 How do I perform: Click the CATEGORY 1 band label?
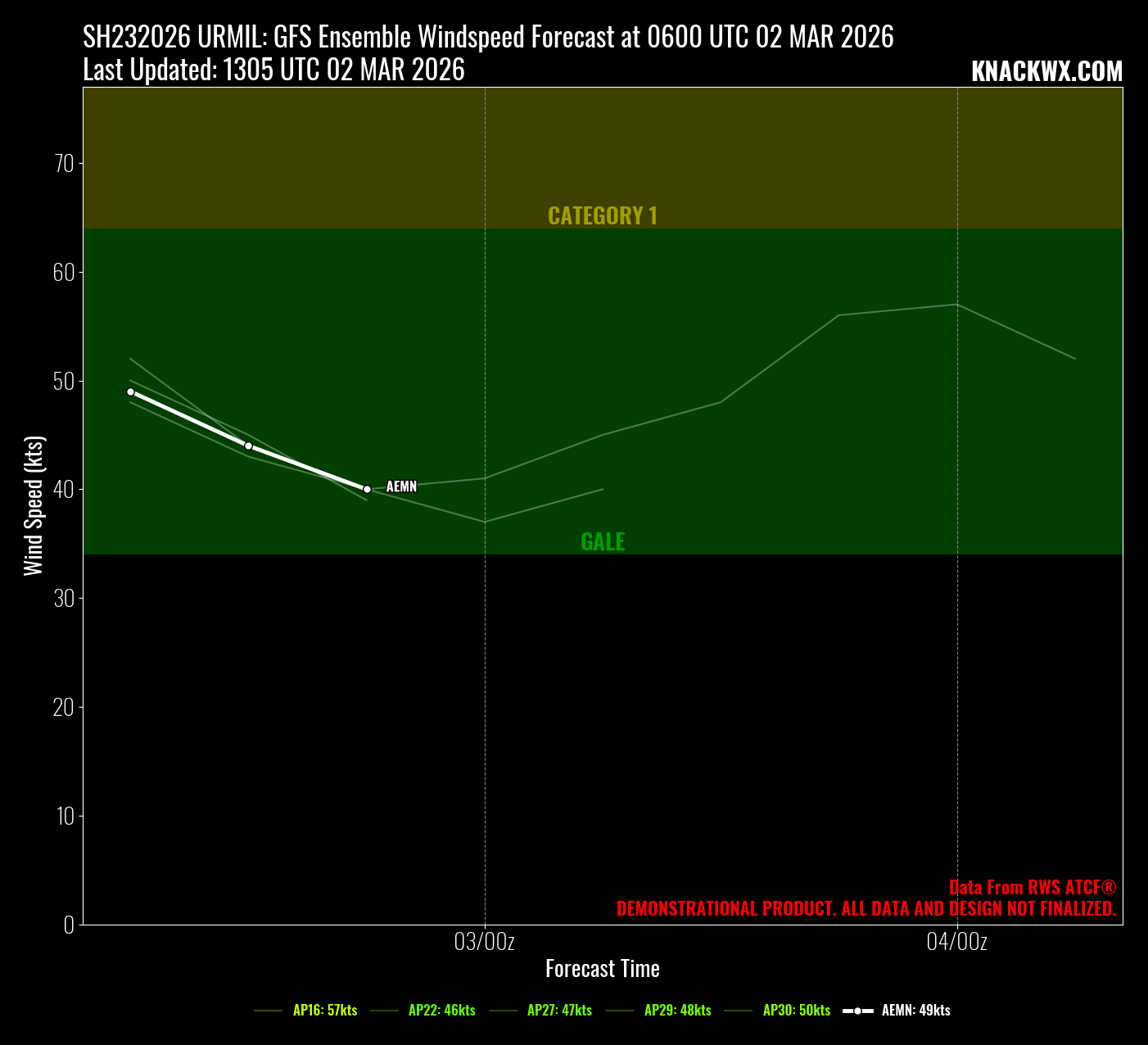pos(603,215)
